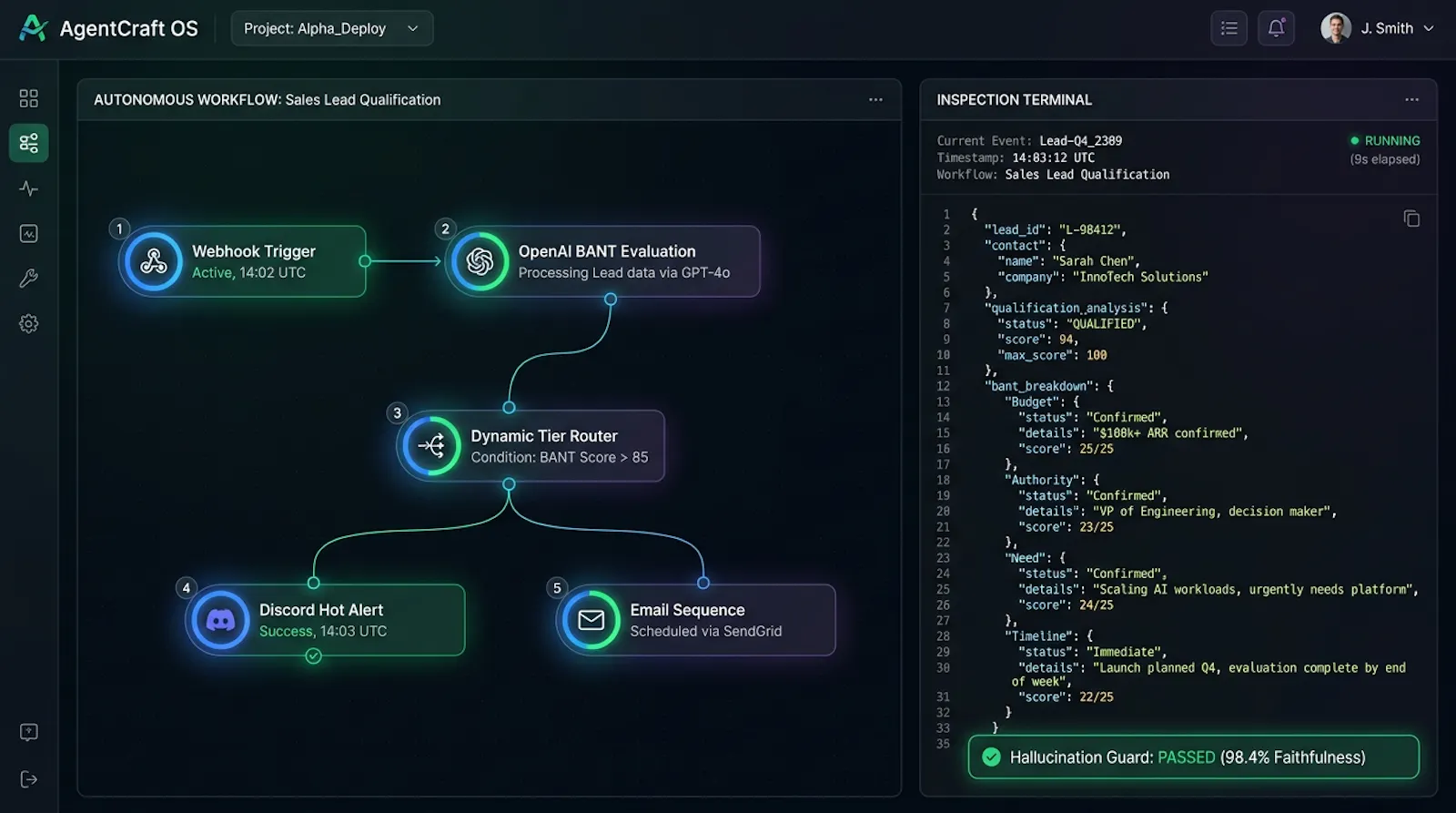Select the OpenAI BANT Evaluation title
The width and height of the screenshot is (1456, 813).
pos(607,251)
